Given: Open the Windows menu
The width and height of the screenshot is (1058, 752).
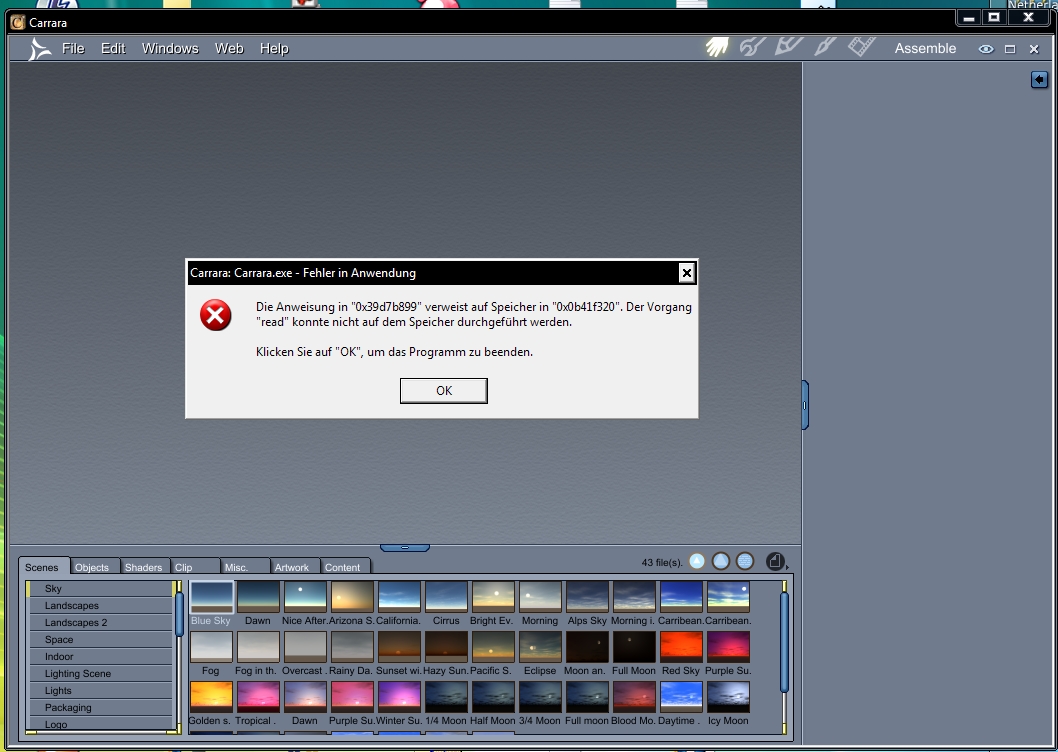Looking at the screenshot, I should [x=170, y=49].
